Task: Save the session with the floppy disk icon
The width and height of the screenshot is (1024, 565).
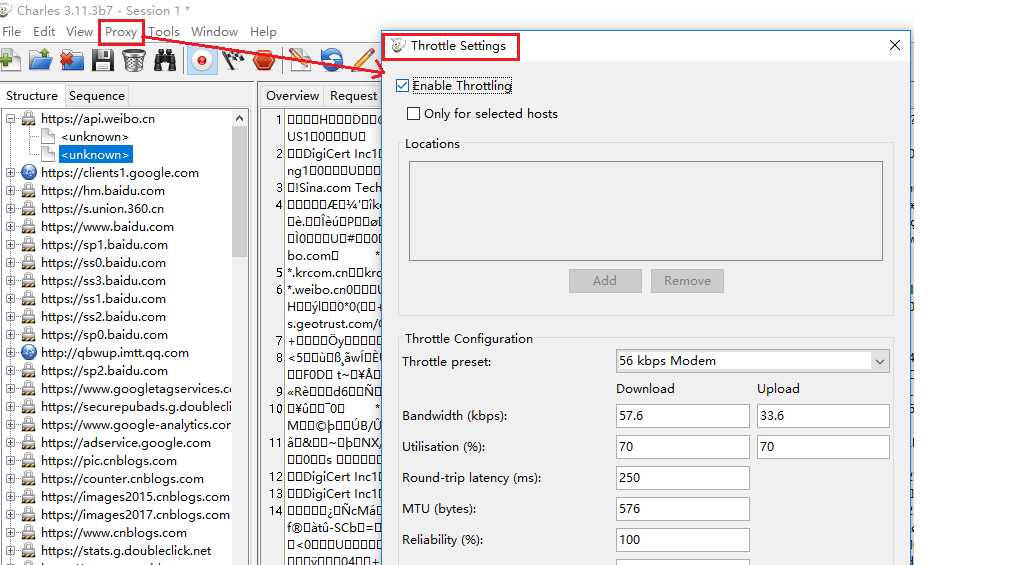Action: 103,60
